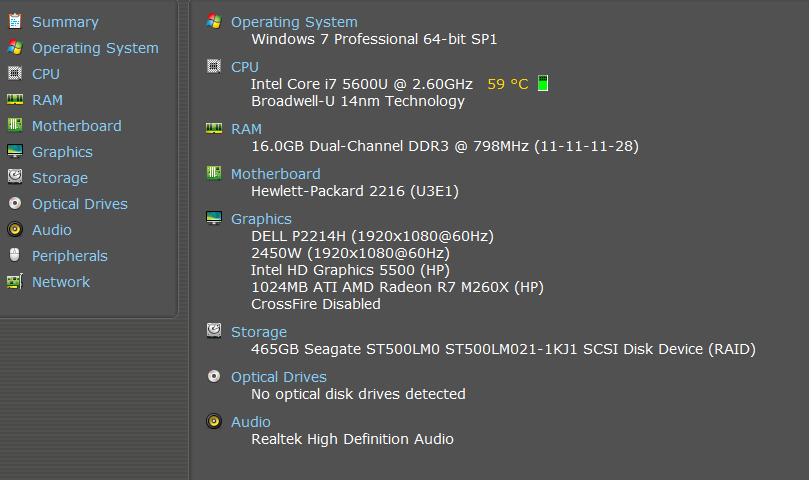Open the Peripherals section in sidebar
Screen dimensions: 809x480
point(69,256)
